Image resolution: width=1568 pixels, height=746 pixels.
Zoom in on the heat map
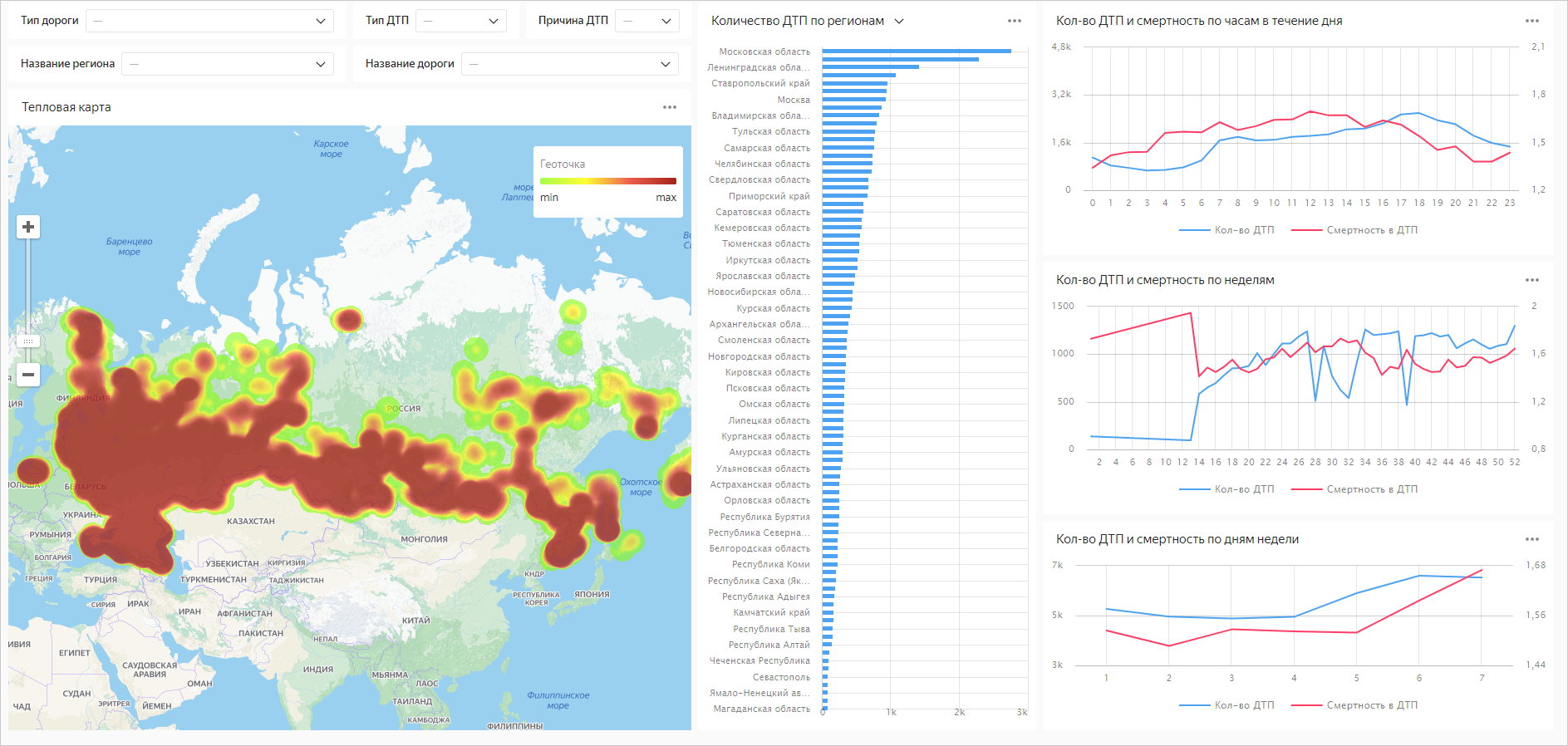[x=28, y=227]
